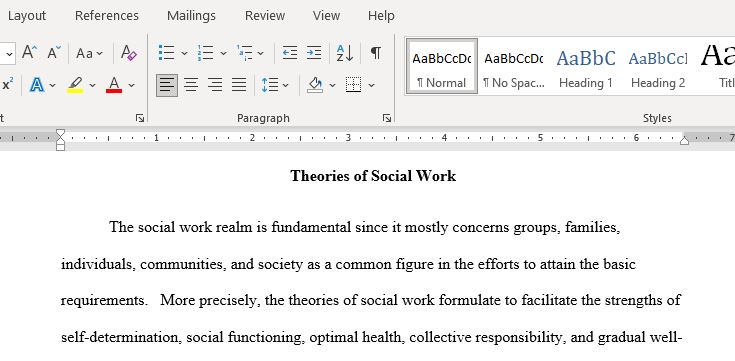Open multilevel list dropdown arrow
Image resolution: width=735 pixels, height=361 pixels.
(261, 53)
